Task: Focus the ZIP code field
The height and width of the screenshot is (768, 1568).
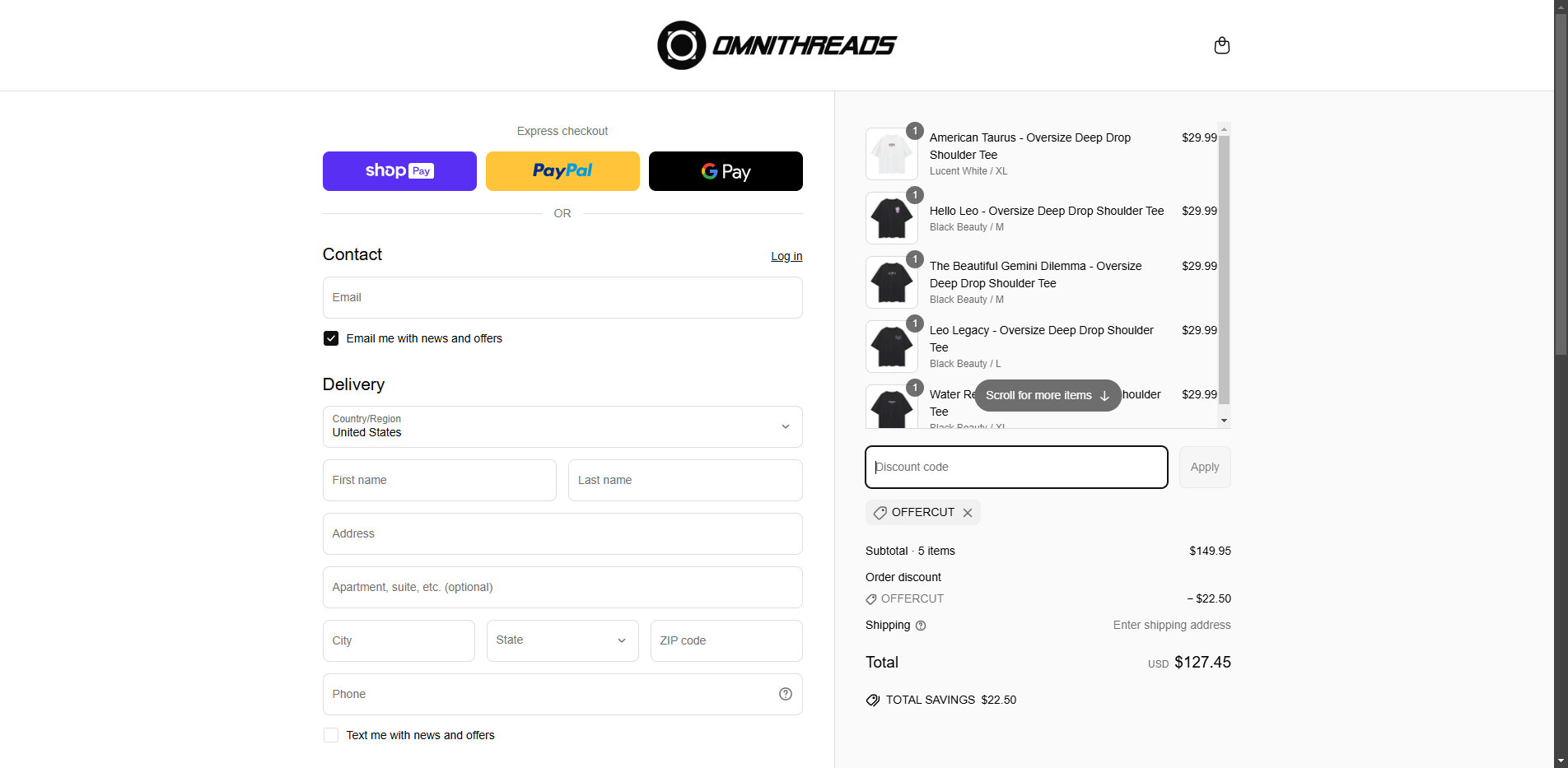Action: click(x=726, y=640)
